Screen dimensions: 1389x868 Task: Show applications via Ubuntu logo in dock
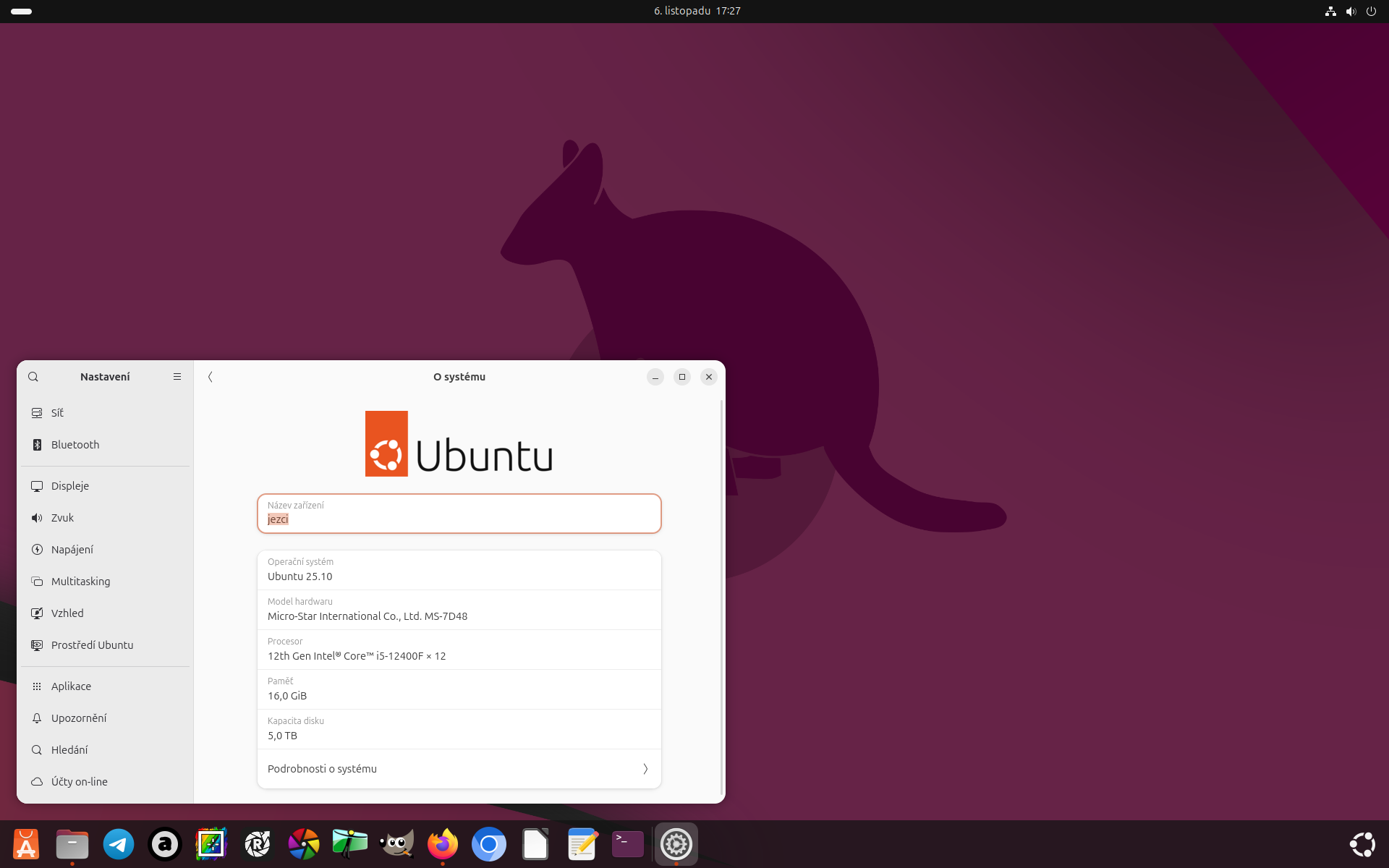[1363, 844]
